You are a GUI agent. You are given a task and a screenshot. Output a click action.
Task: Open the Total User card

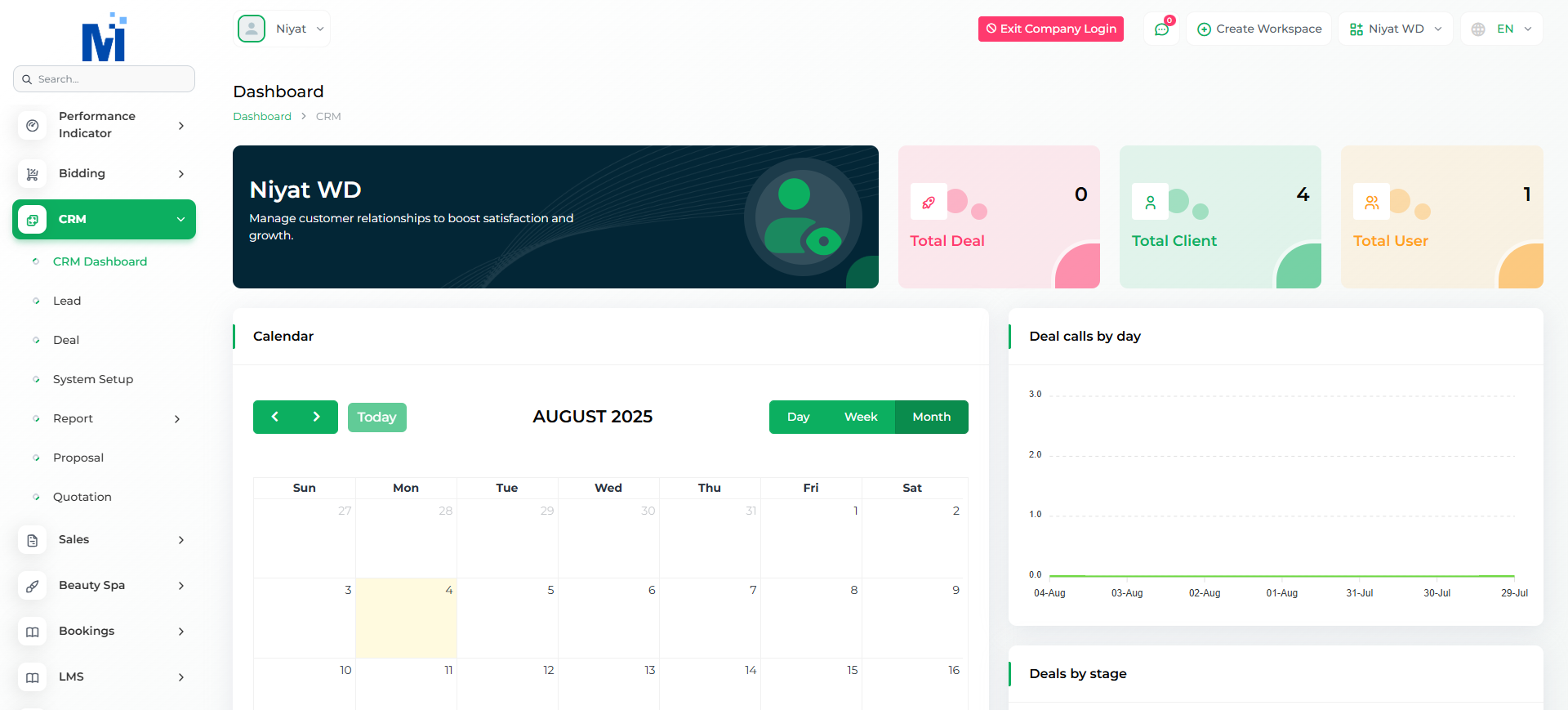coord(1441,217)
